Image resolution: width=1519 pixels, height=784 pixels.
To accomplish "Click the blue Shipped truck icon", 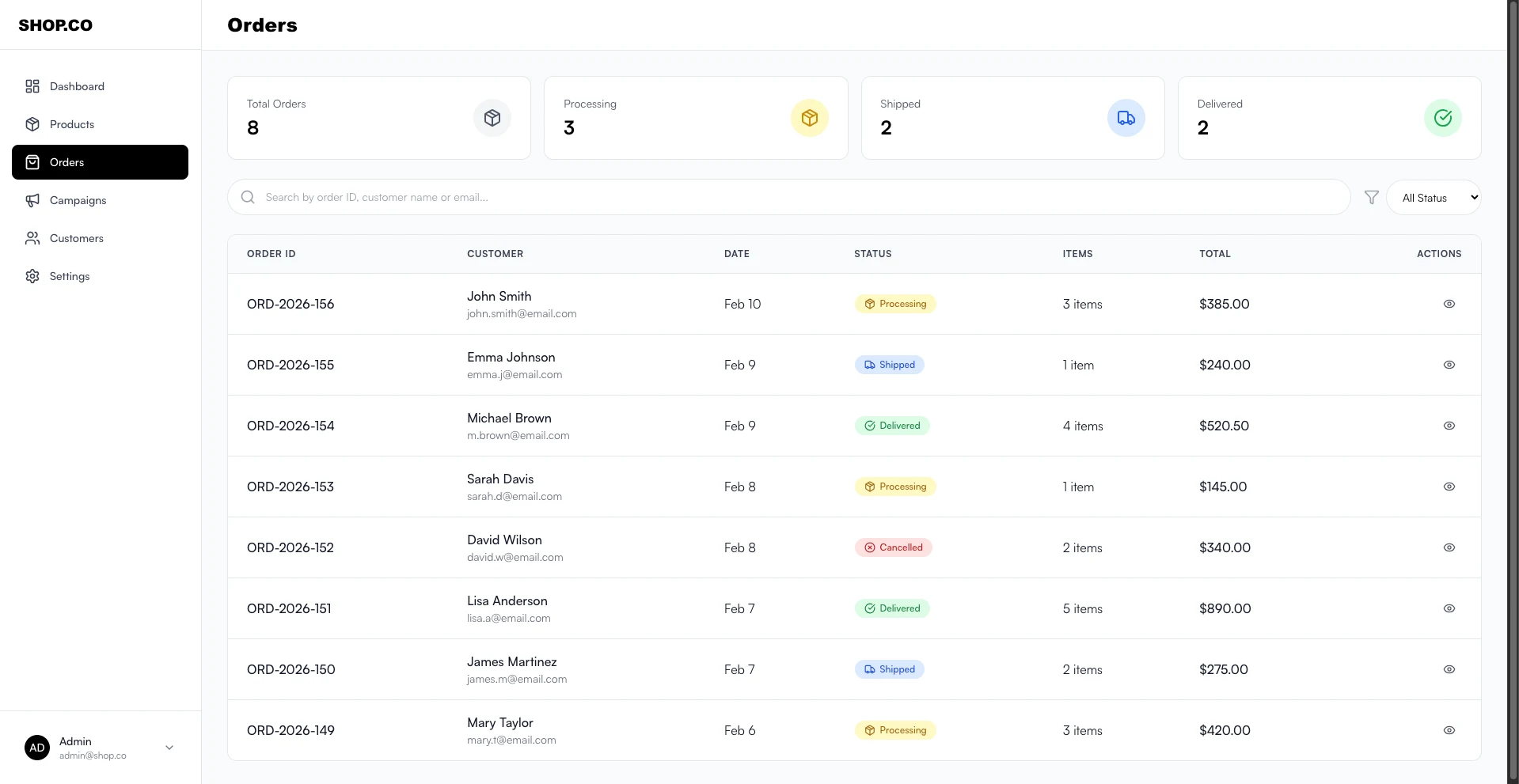I will pyautogui.click(x=1126, y=118).
